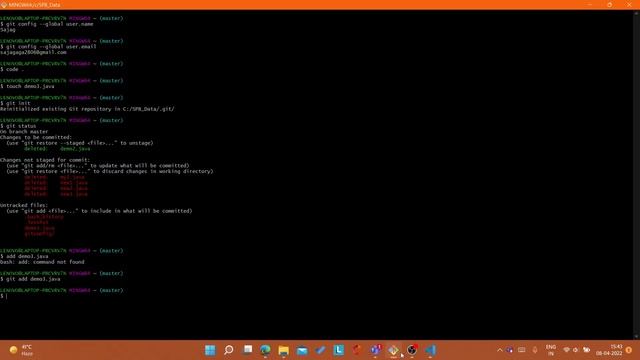Click the 'git add/rm <file>' hint line

tap(98, 166)
